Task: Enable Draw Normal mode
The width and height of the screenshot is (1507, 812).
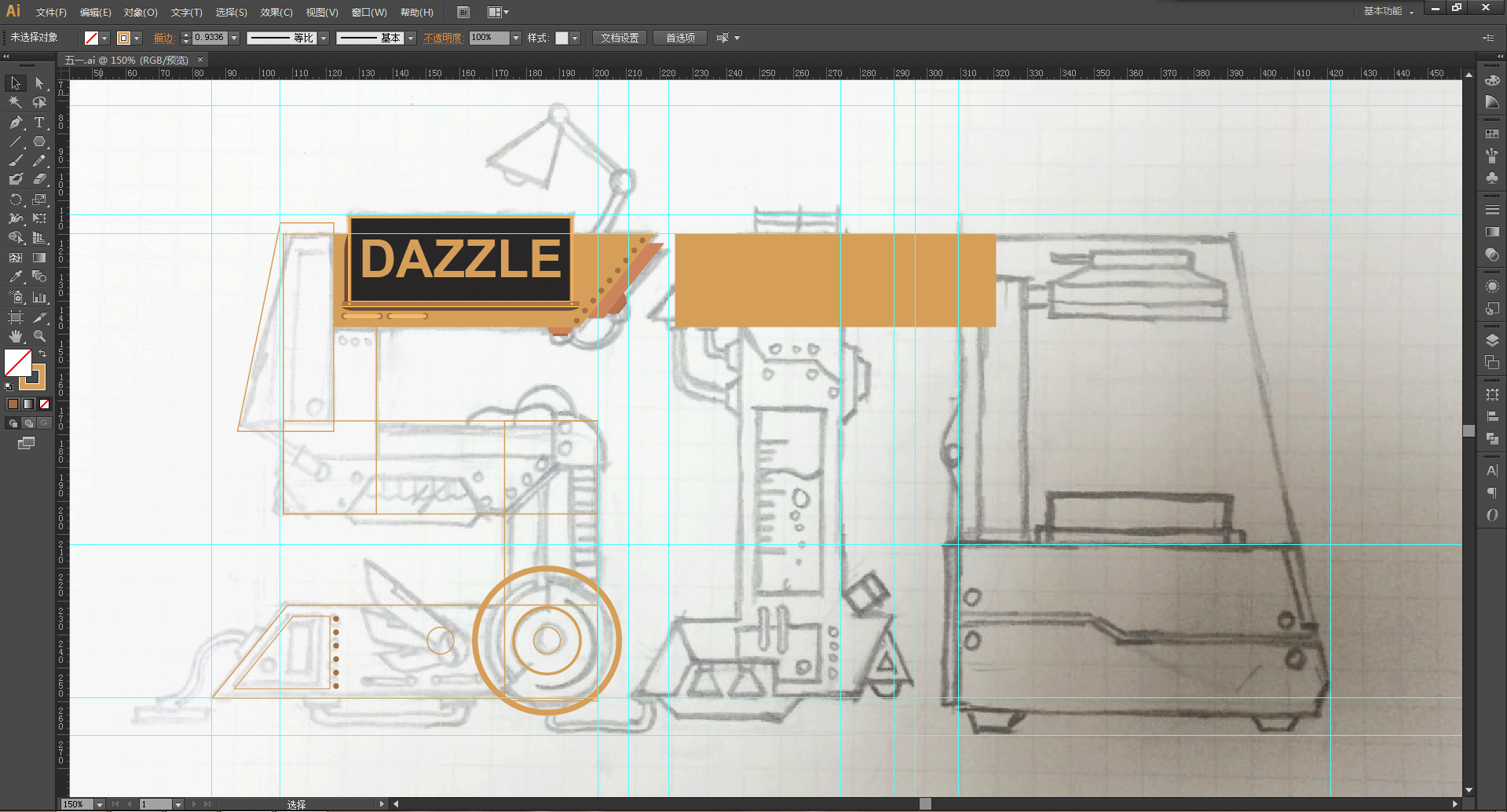Action: click(13, 423)
